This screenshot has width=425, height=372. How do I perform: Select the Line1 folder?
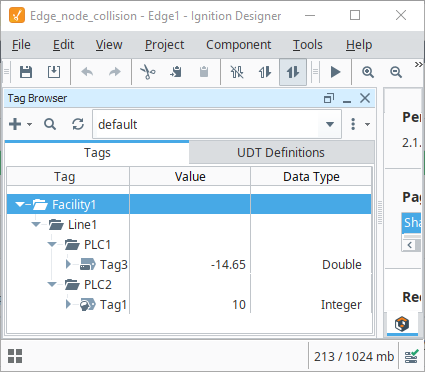(82, 224)
